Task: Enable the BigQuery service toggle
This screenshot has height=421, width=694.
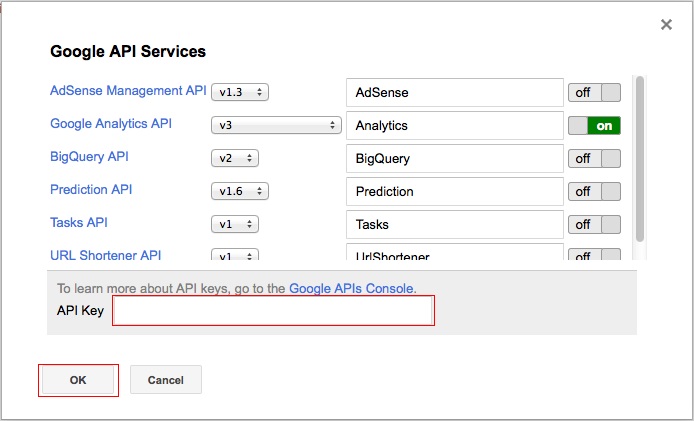Action: coord(594,158)
